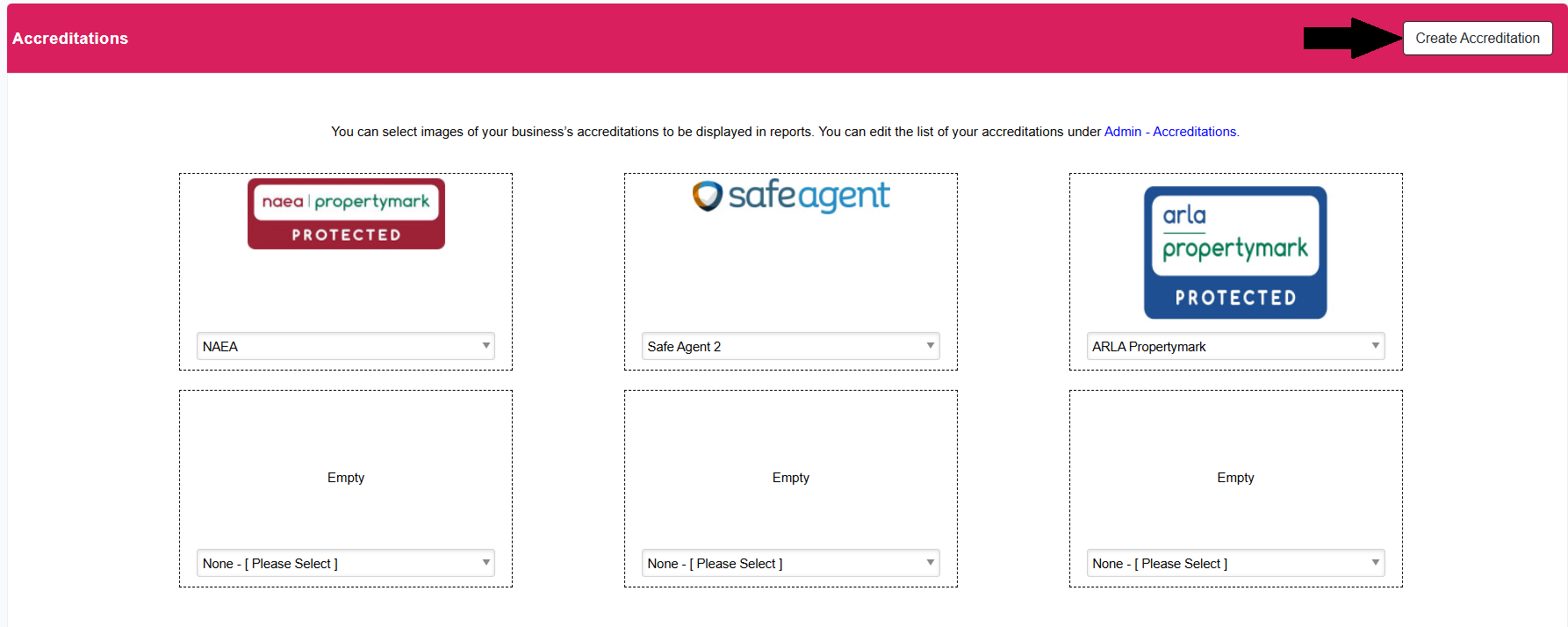Open the Admin - Accreditations link
Image resolution: width=1568 pixels, height=627 pixels.
point(1170,132)
